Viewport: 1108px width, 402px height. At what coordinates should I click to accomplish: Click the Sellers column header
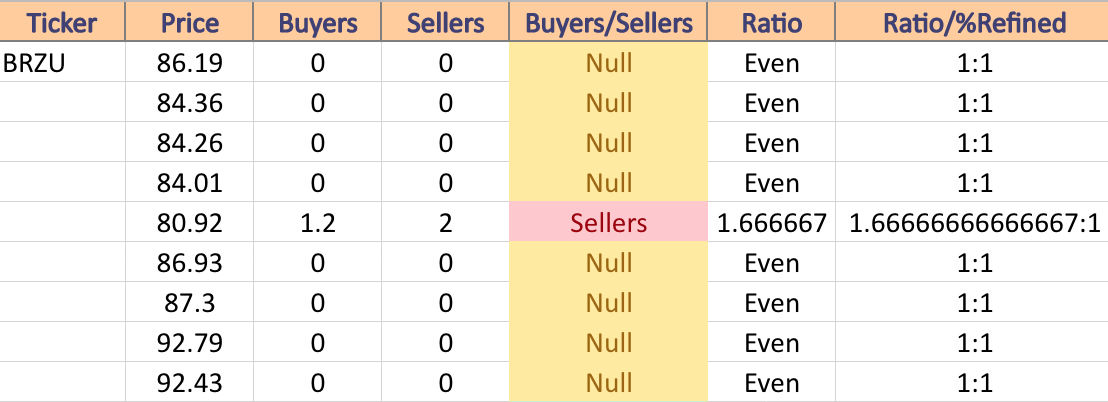pos(445,23)
